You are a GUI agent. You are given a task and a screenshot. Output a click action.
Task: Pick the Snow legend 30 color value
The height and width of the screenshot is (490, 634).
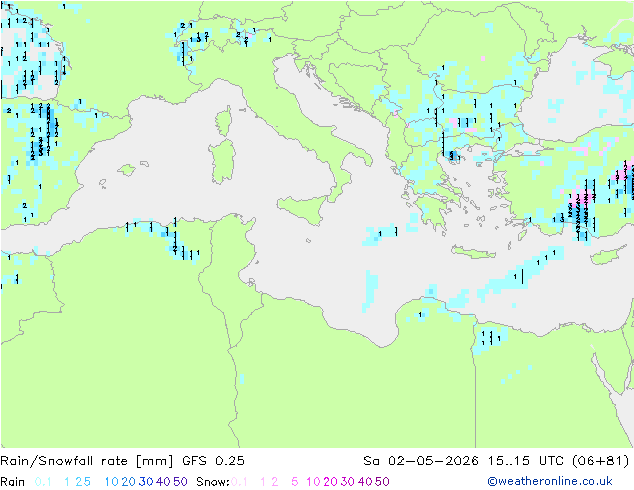(348, 482)
